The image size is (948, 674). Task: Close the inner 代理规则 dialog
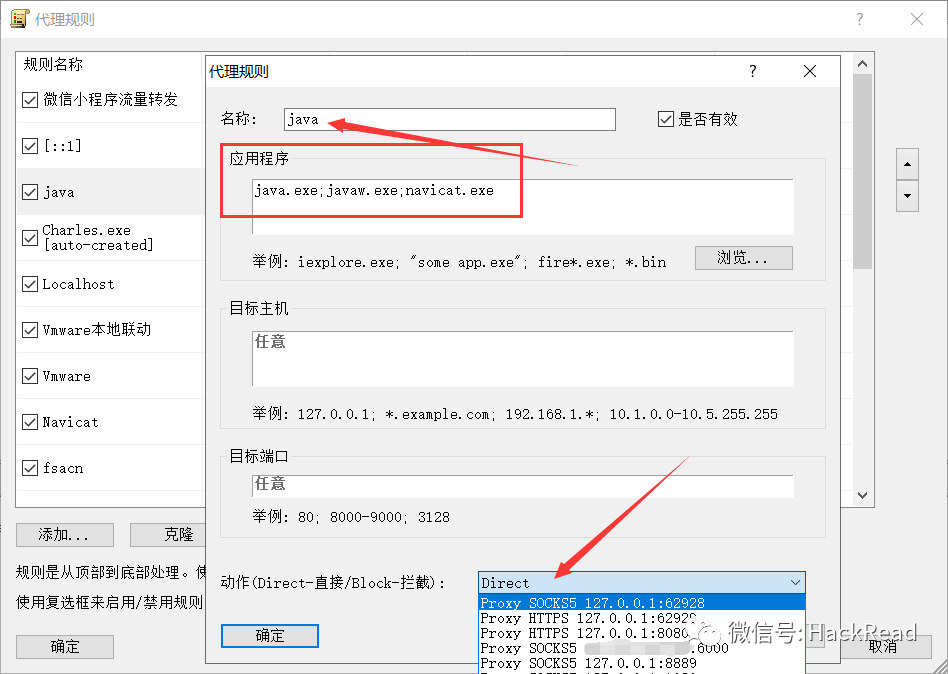[x=810, y=71]
